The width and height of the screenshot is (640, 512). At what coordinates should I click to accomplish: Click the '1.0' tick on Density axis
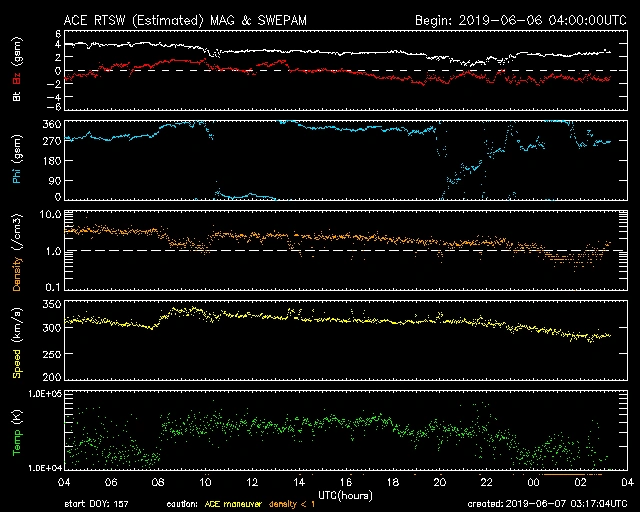tap(53, 252)
